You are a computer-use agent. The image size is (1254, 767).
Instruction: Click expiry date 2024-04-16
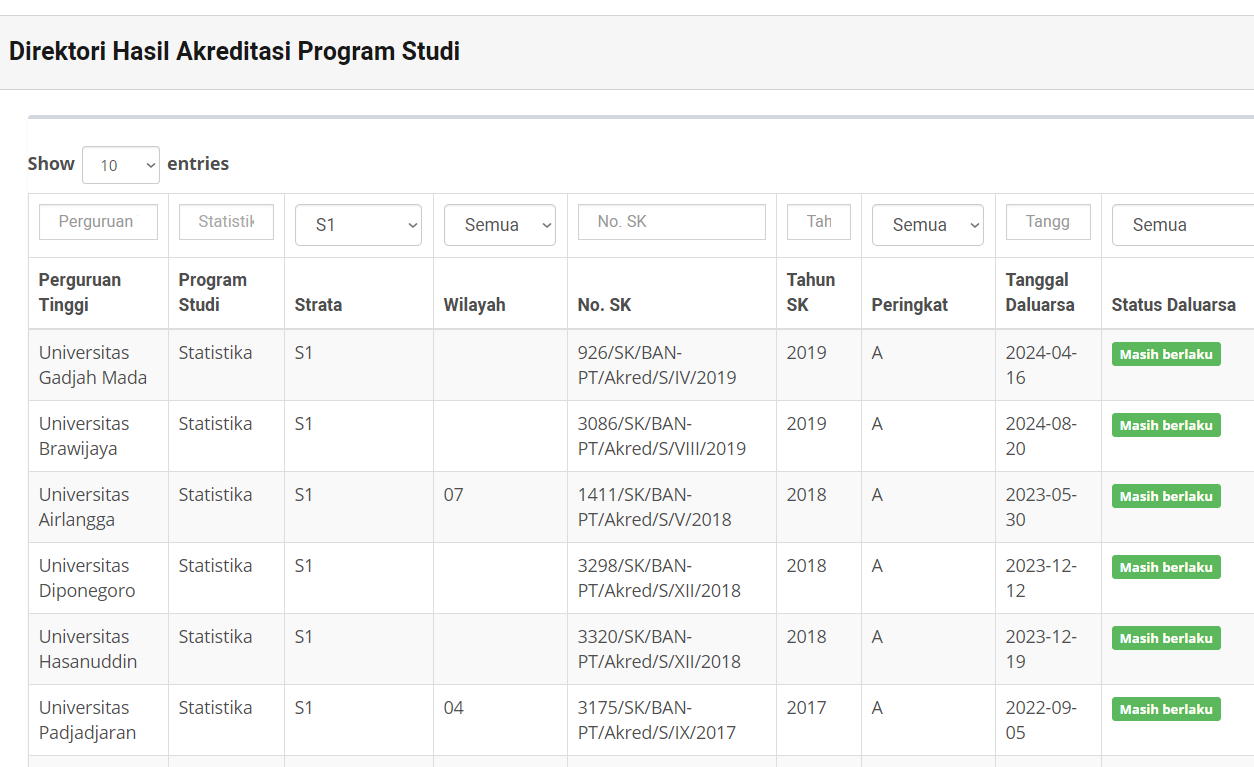(1041, 365)
